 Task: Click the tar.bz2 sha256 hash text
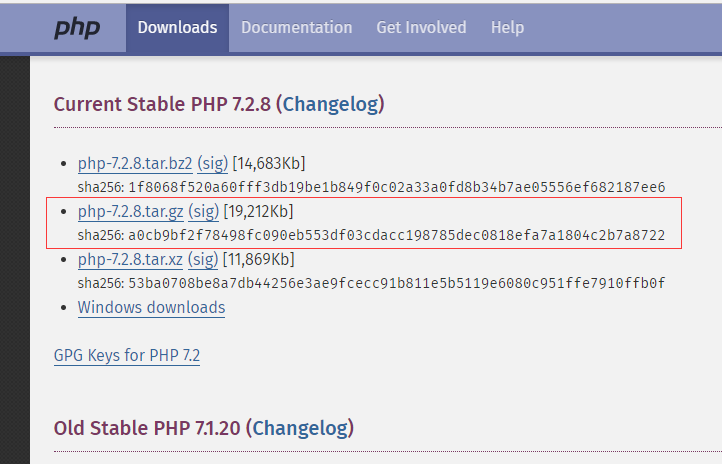coord(396,187)
